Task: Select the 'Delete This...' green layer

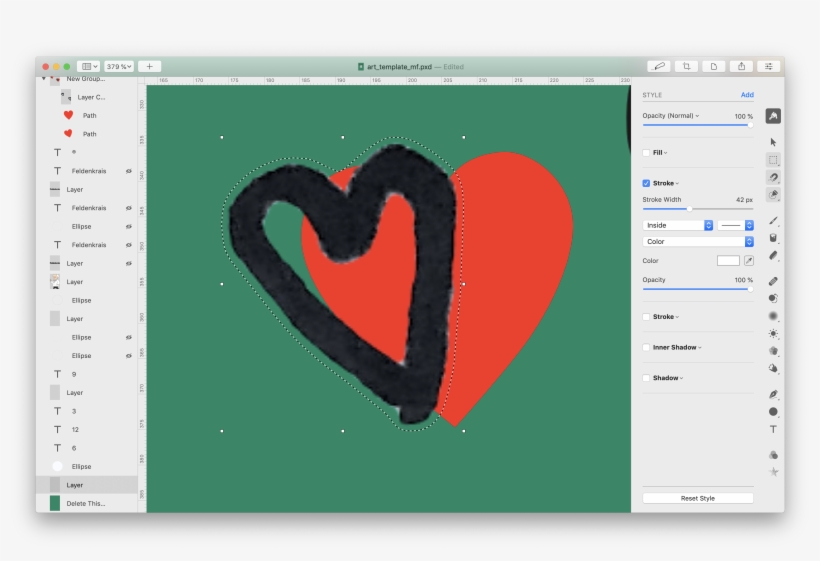Action: click(87, 503)
